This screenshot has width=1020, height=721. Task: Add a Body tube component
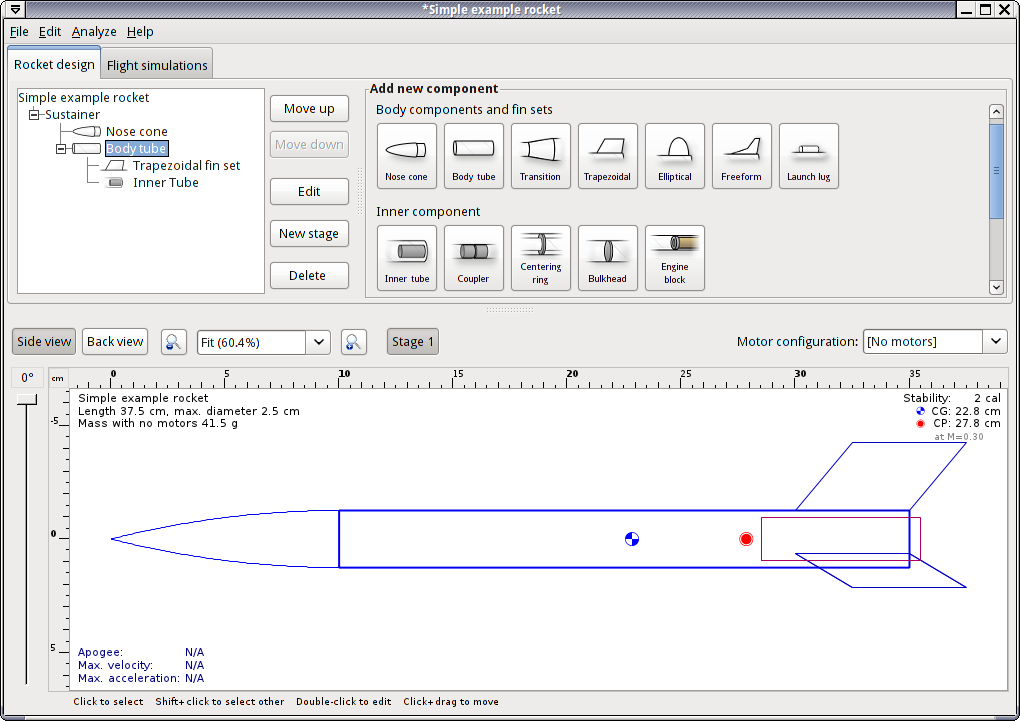473,156
